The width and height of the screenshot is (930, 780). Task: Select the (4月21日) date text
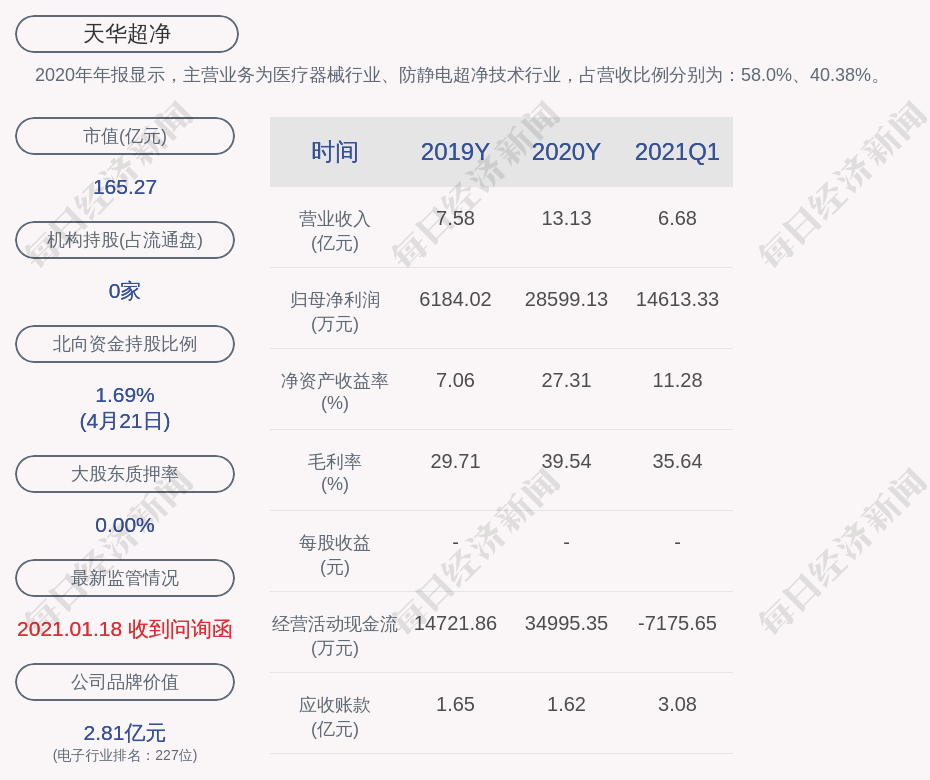pos(125,421)
